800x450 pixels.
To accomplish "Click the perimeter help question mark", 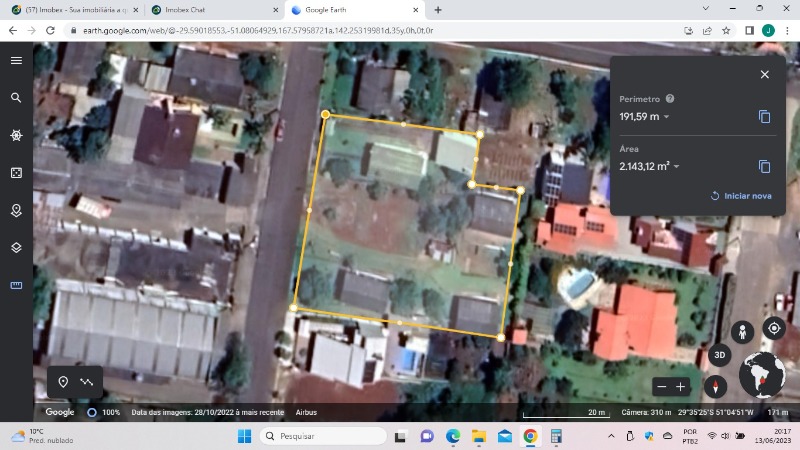I will 670,99.
